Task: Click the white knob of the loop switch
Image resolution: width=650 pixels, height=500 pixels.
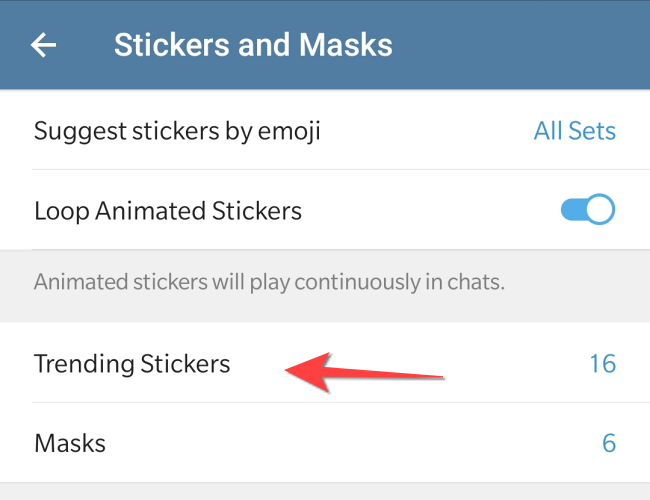Action: tap(600, 210)
